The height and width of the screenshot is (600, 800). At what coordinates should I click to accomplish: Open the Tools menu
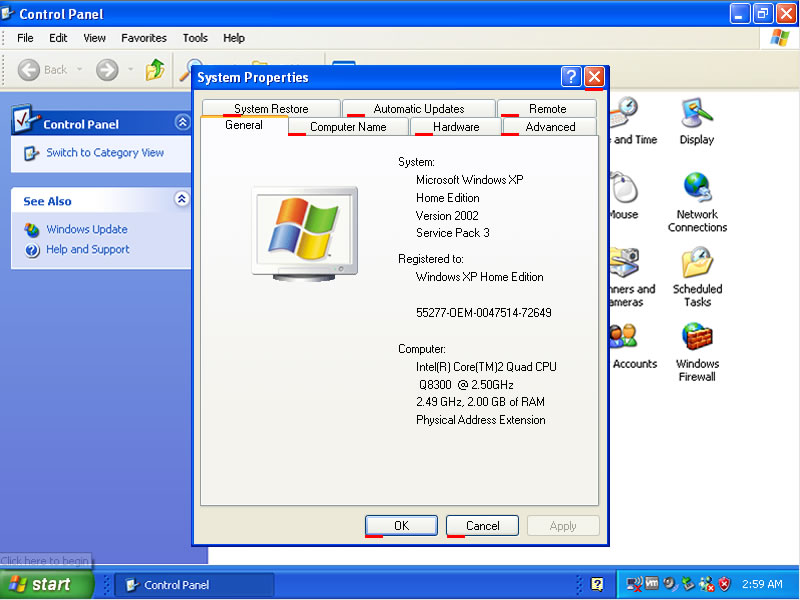coord(195,38)
